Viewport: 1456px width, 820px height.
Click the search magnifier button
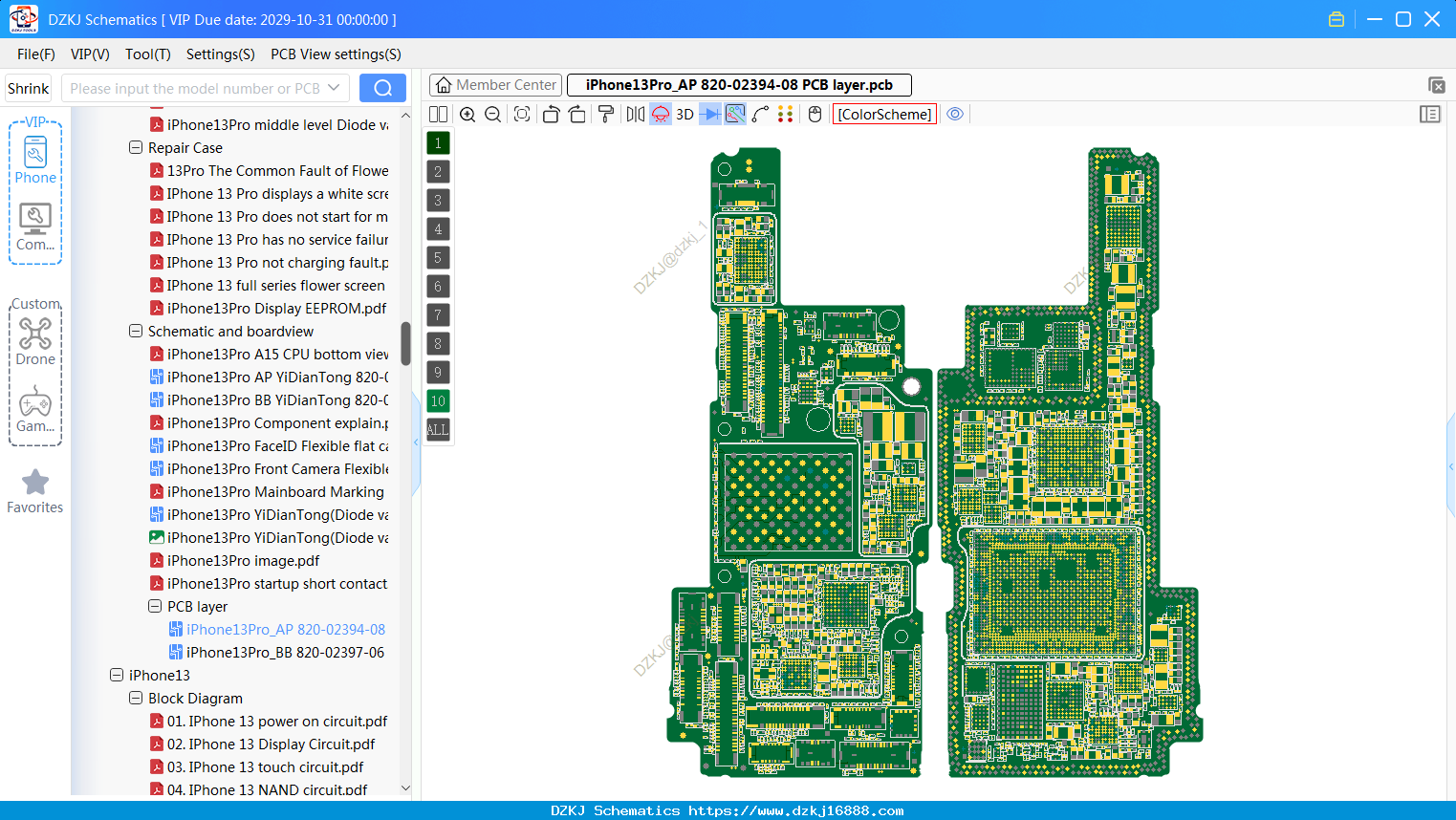point(382,88)
